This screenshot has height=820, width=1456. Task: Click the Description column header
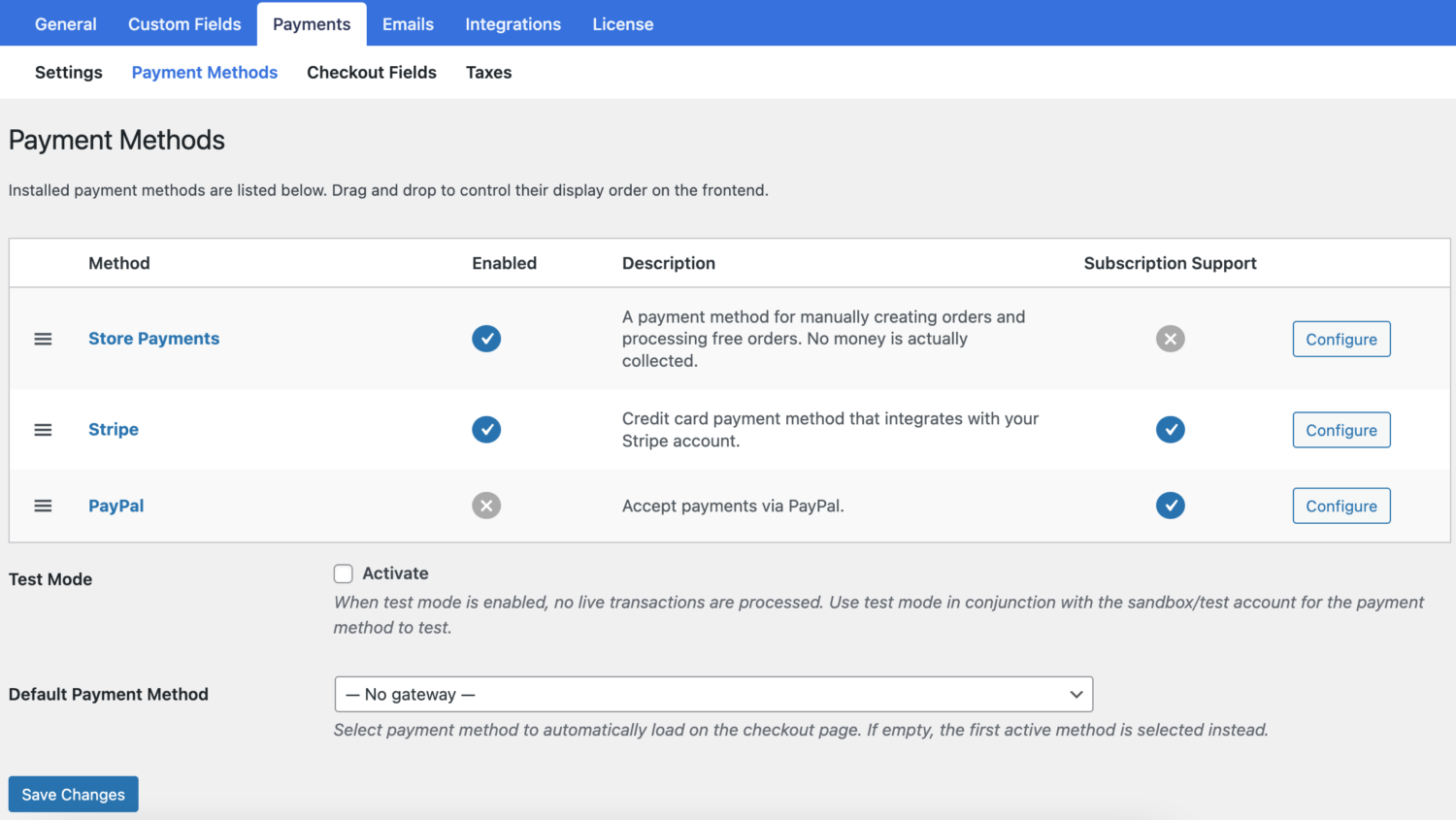(x=669, y=263)
